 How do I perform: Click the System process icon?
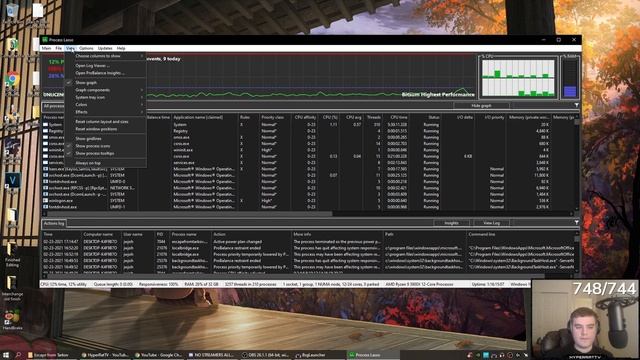45,124
